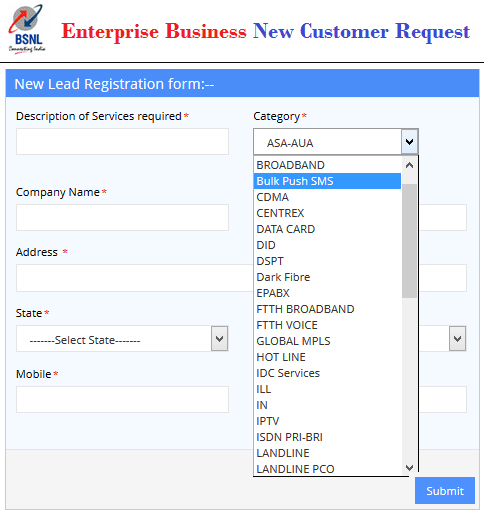Select LANDLINE option
This screenshot has height=515, width=484.
pyautogui.click(x=327, y=453)
